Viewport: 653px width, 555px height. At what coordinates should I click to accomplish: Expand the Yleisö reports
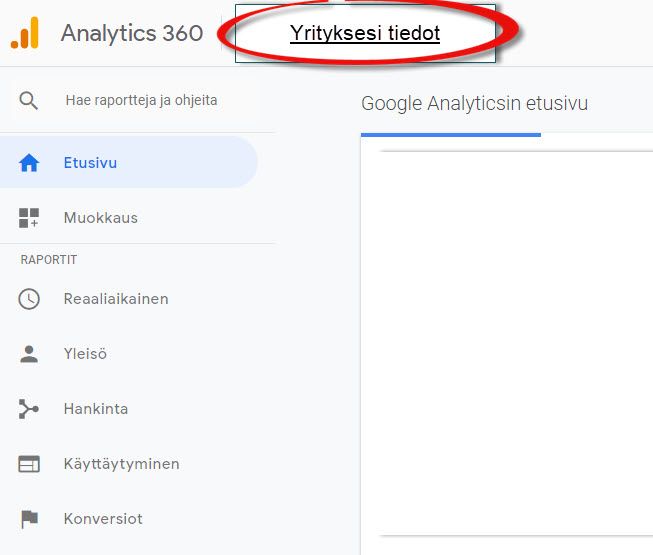pyautogui.click(x=85, y=354)
